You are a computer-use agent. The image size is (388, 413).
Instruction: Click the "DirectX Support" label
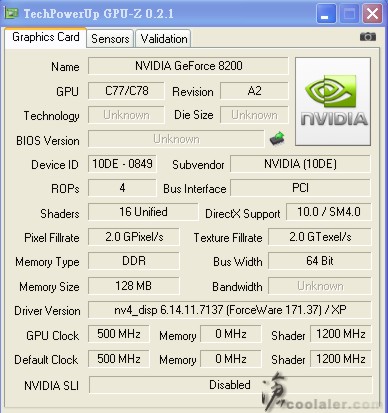(x=243, y=214)
